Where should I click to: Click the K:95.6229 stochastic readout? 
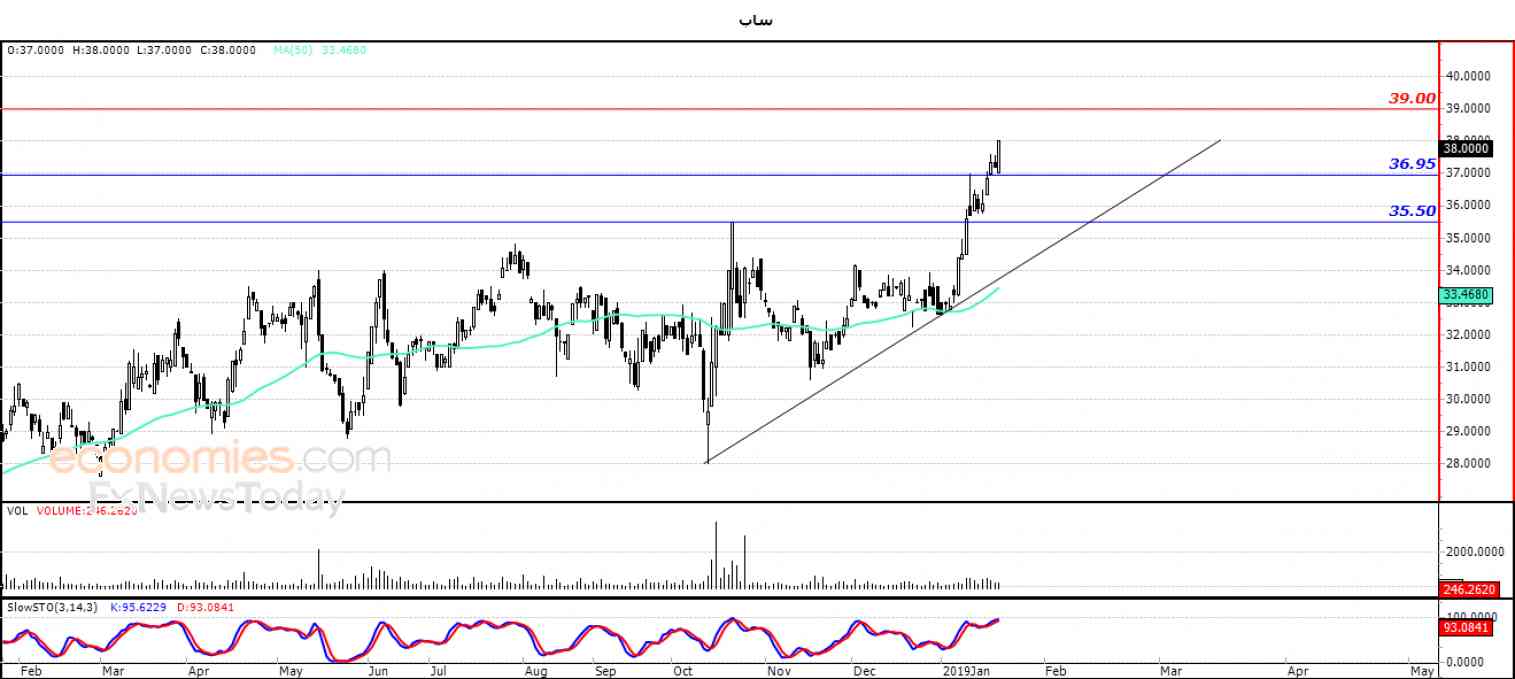(139, 607)
